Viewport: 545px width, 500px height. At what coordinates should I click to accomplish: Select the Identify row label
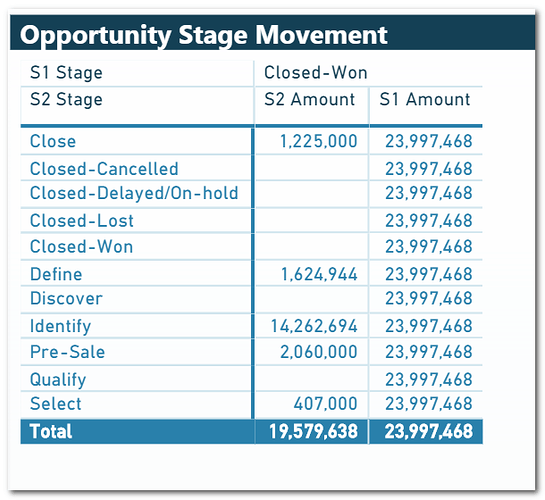[60, 326]
